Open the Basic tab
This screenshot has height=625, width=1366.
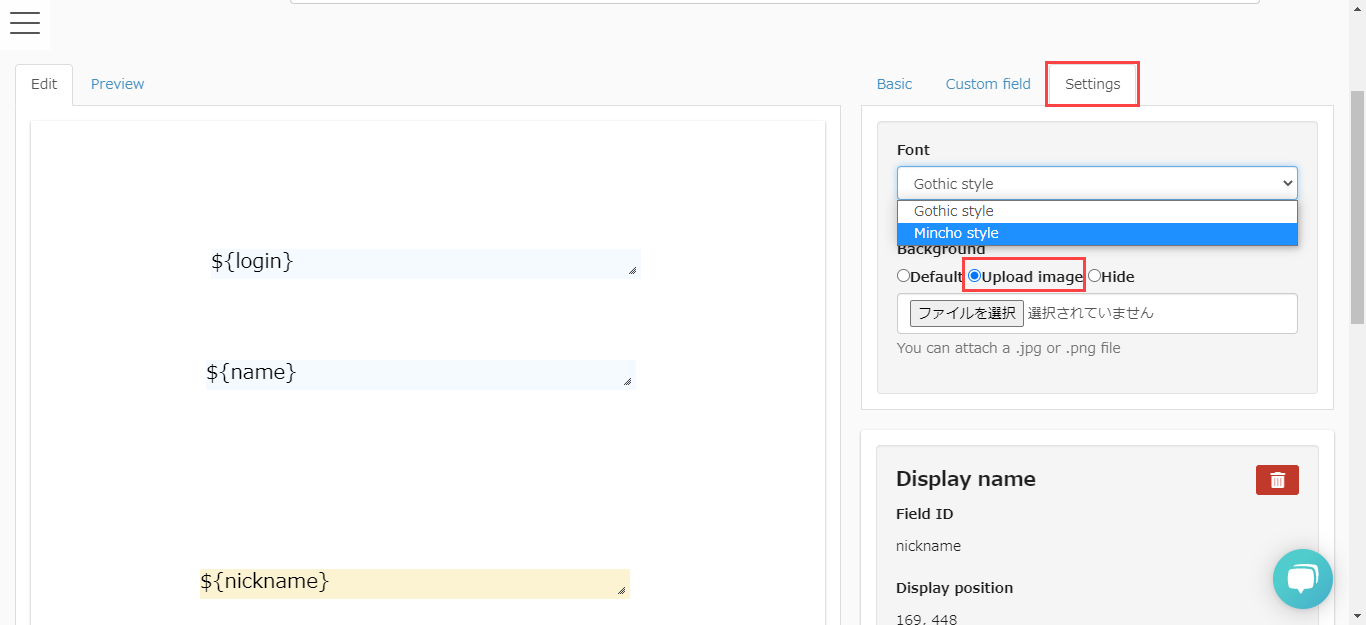coord(894,84)
